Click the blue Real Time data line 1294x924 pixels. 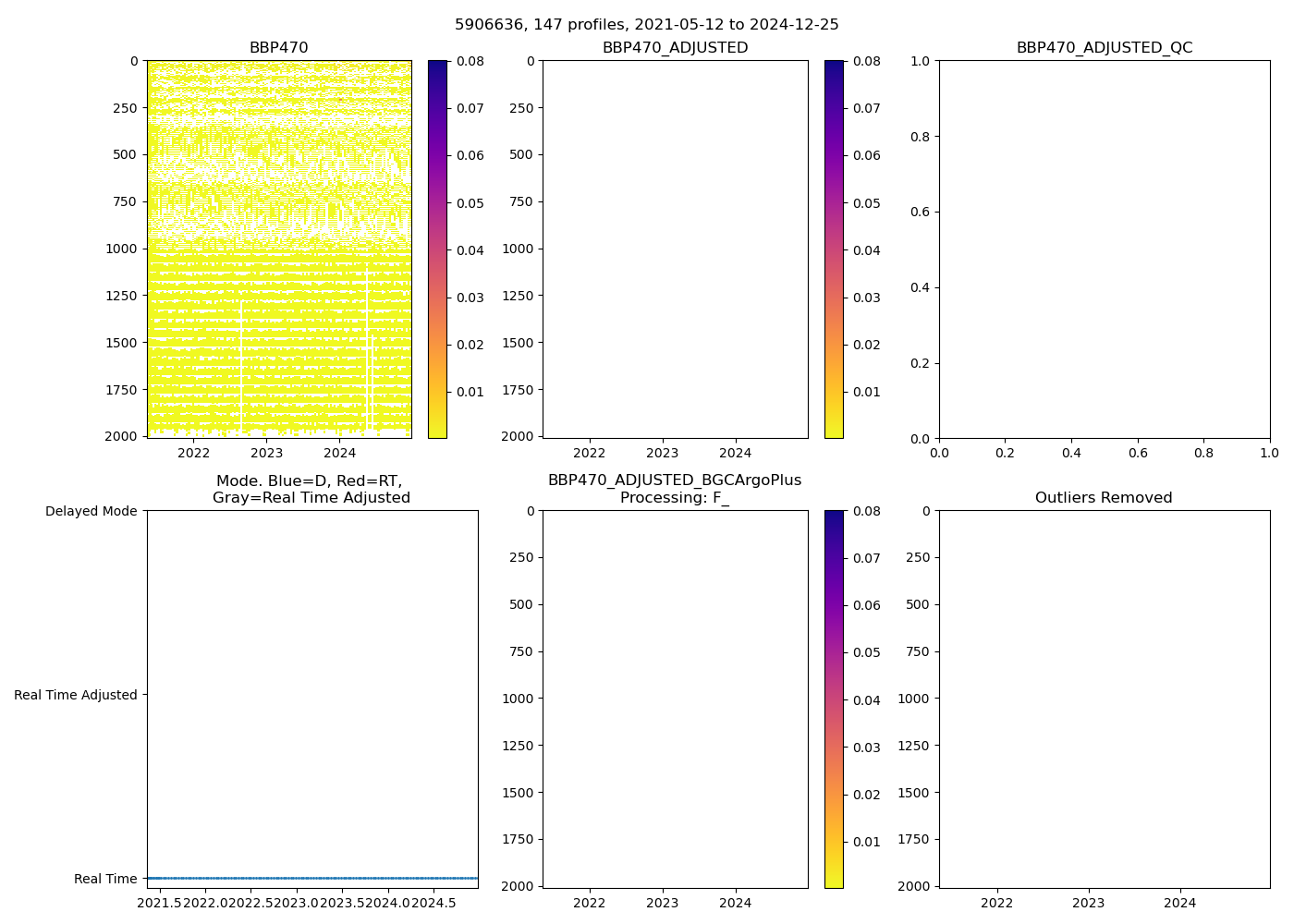point(312,878)
